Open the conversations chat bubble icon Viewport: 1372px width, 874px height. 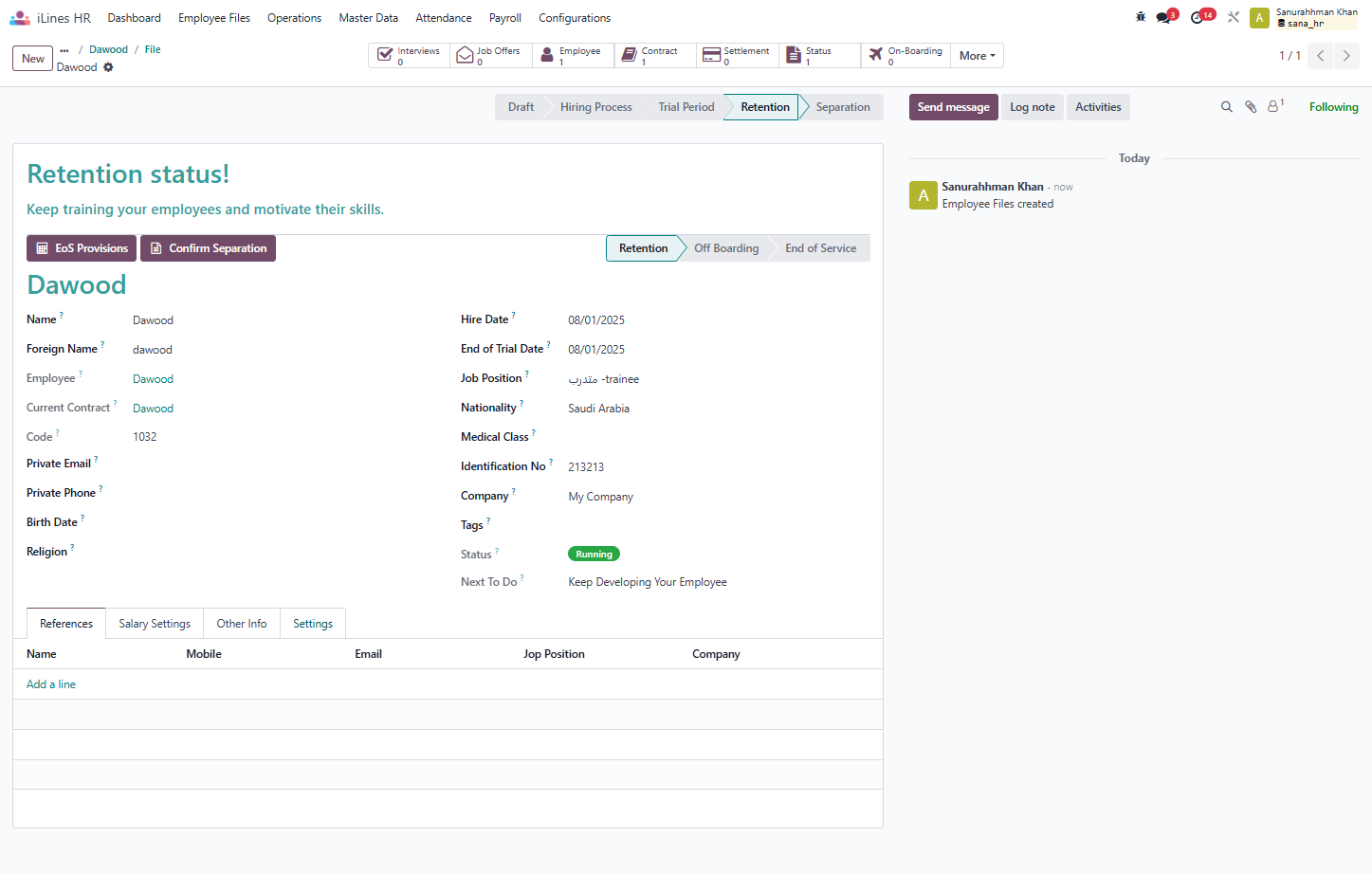[x=1165, y=17]
